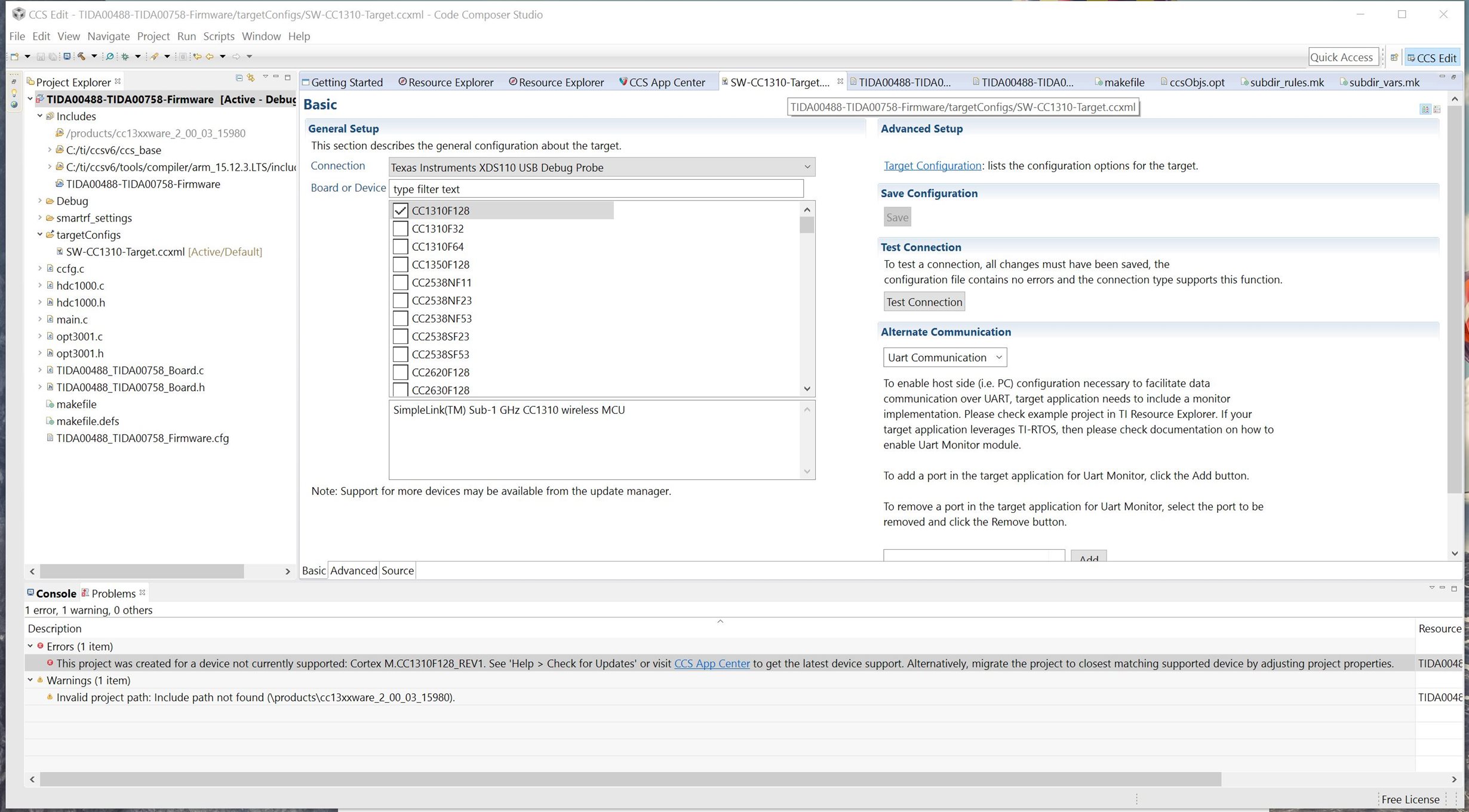Image resolution: width=1469 pixels, height=812 pixels.
Task: Click the Save configuration button
Action: (897, 217)
